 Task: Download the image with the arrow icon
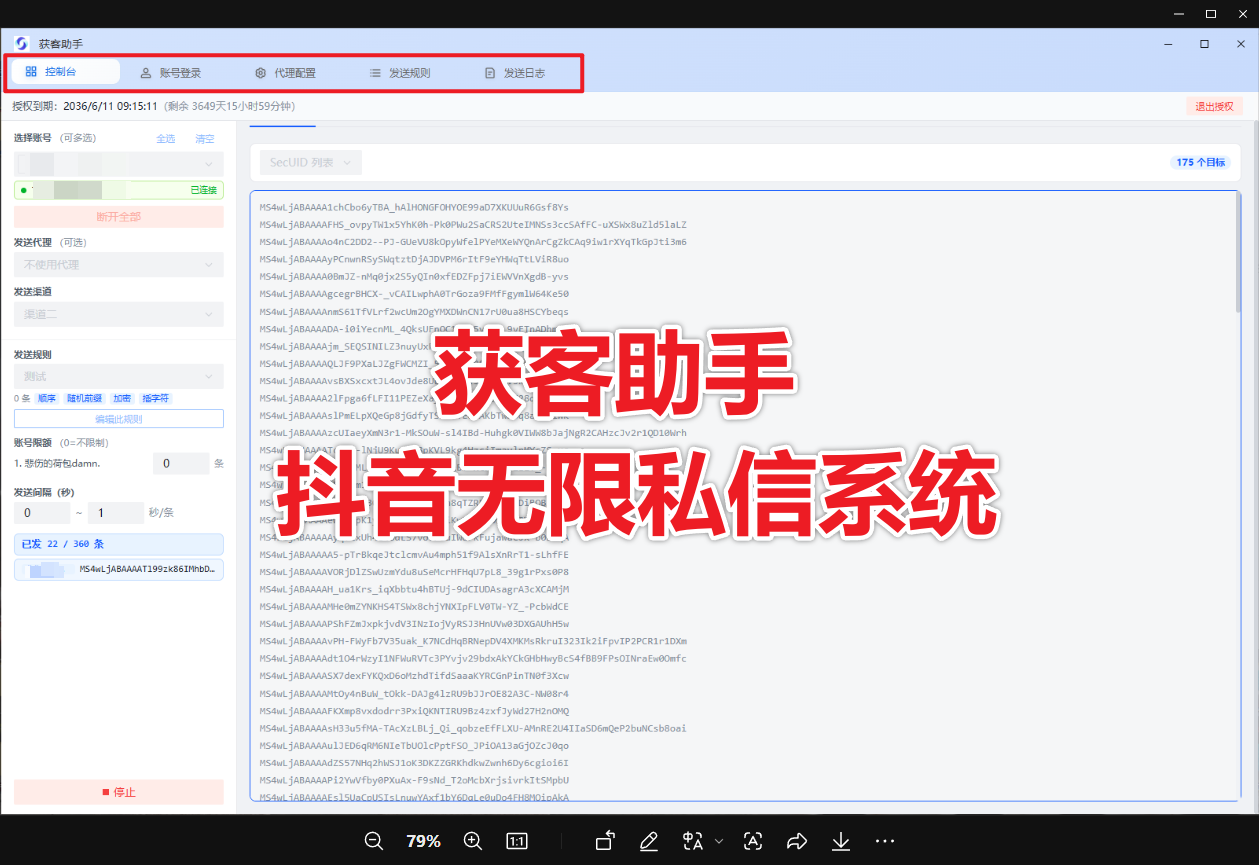(x=841, y=841)
